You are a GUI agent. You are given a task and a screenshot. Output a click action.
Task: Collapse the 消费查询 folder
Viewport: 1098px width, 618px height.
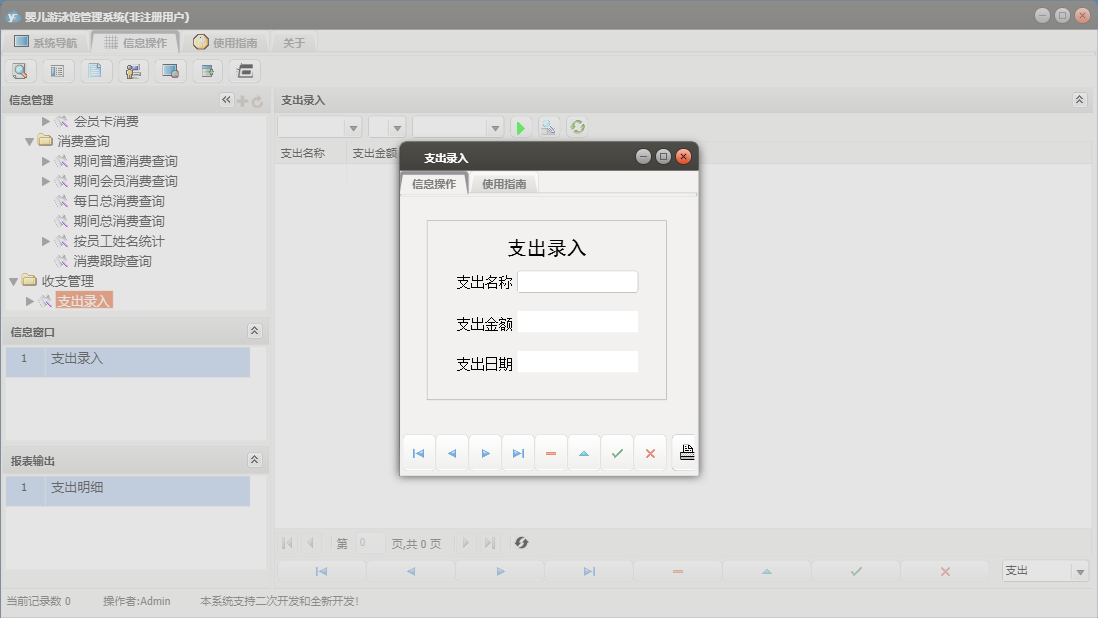pyautogui.click(x=30, y=140)
